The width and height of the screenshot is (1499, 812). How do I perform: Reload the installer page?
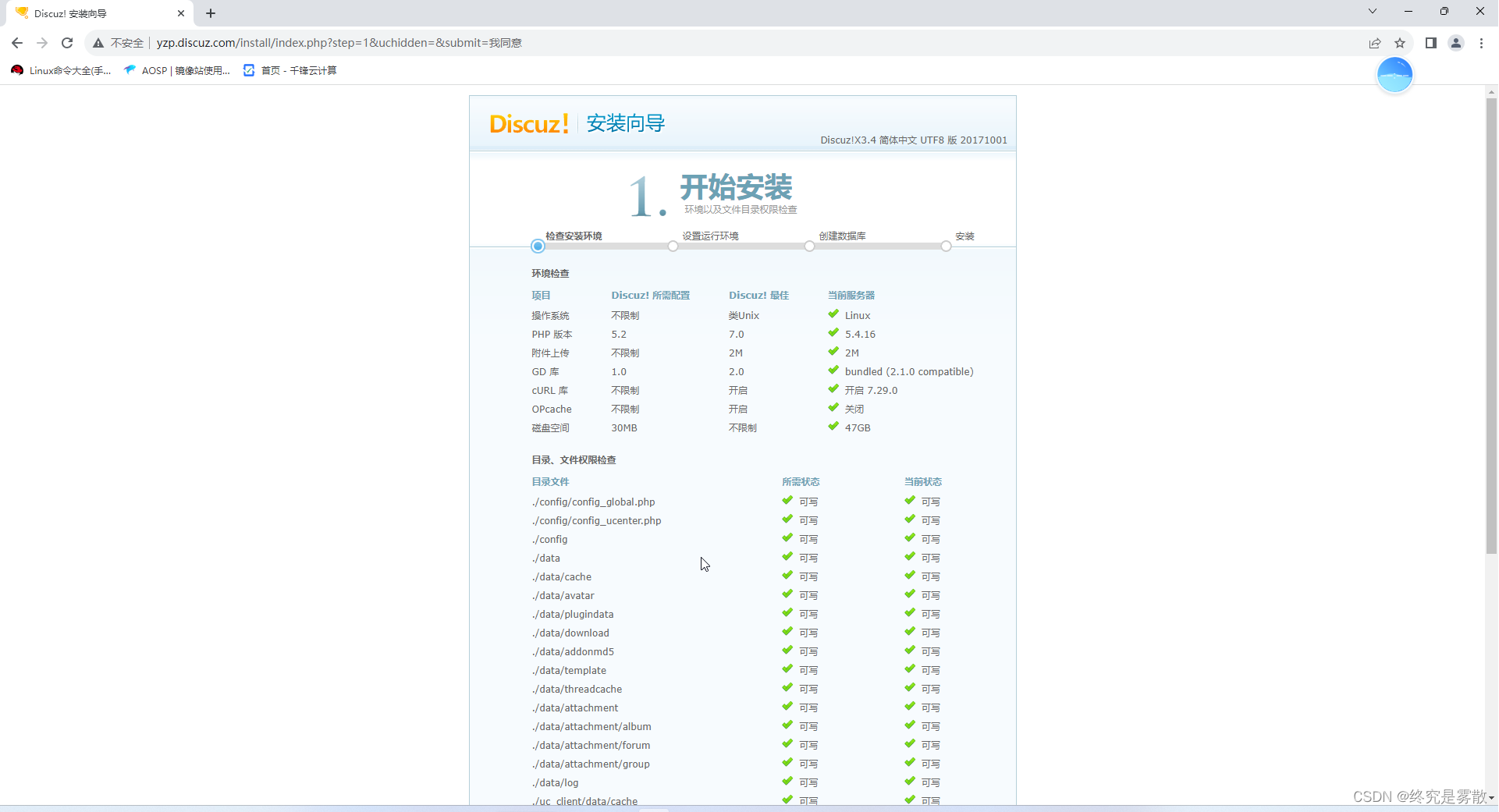pos(67,43)
